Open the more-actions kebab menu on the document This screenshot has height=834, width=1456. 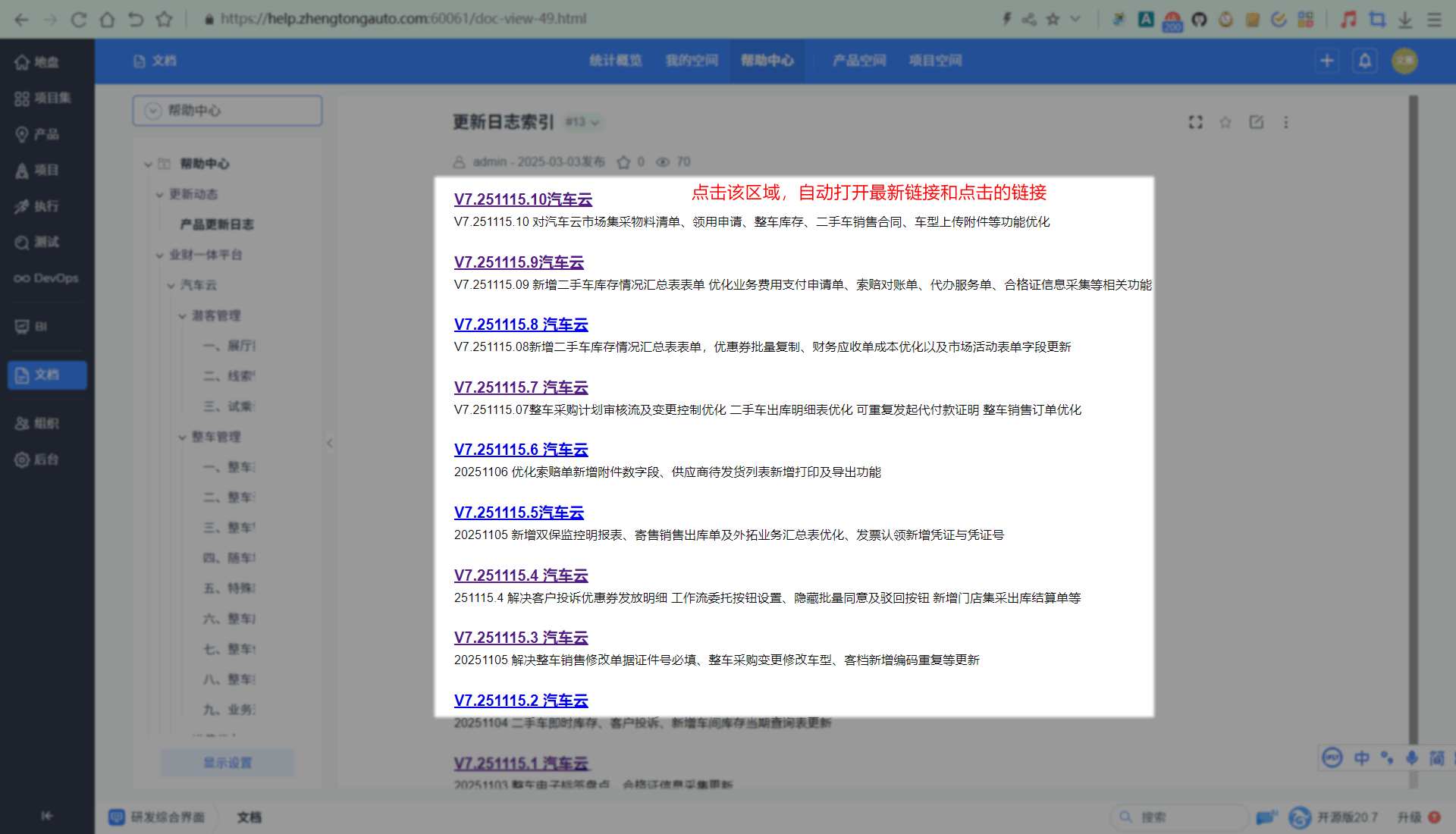(x=1285, y=122)
